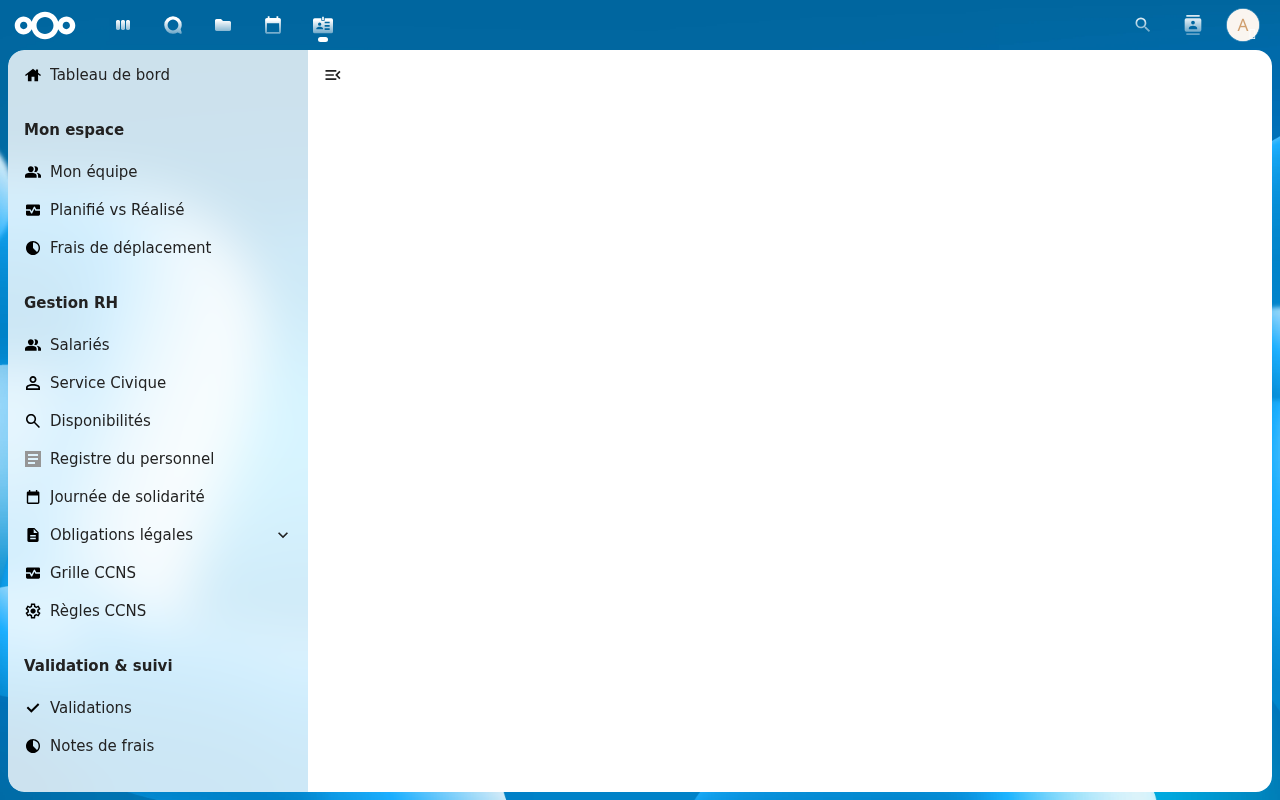The height and width of the screenshot is (800, 1280).
Task: Click the list icon beside Registre du personnel
Action: [33, 459]
